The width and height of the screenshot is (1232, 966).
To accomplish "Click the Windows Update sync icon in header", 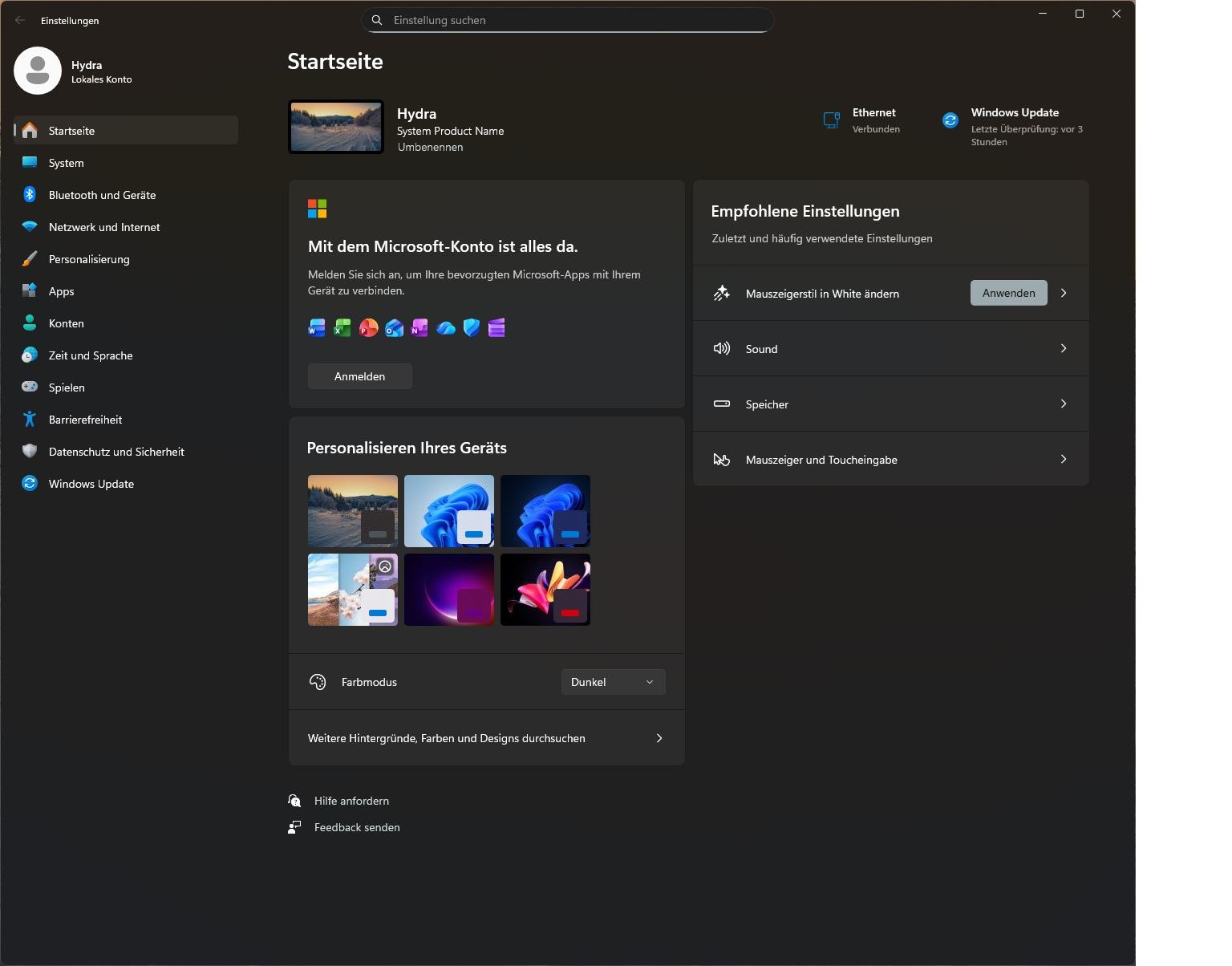I will (x=950, y=120).
